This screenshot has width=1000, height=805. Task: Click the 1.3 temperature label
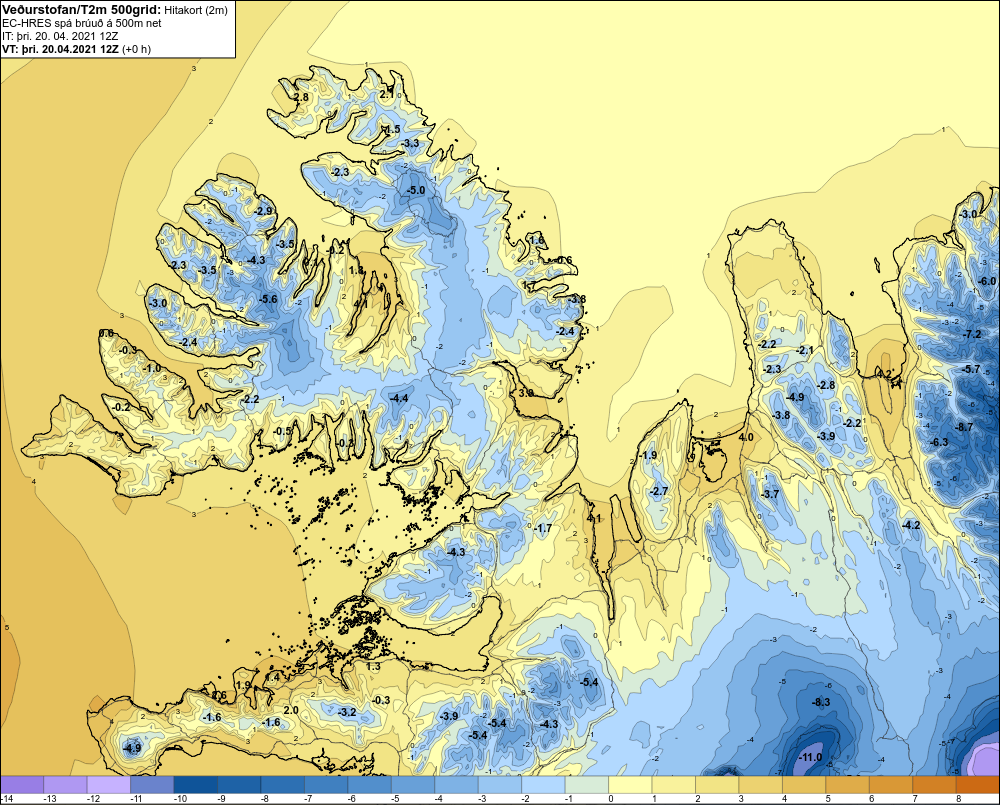point(373,667)
